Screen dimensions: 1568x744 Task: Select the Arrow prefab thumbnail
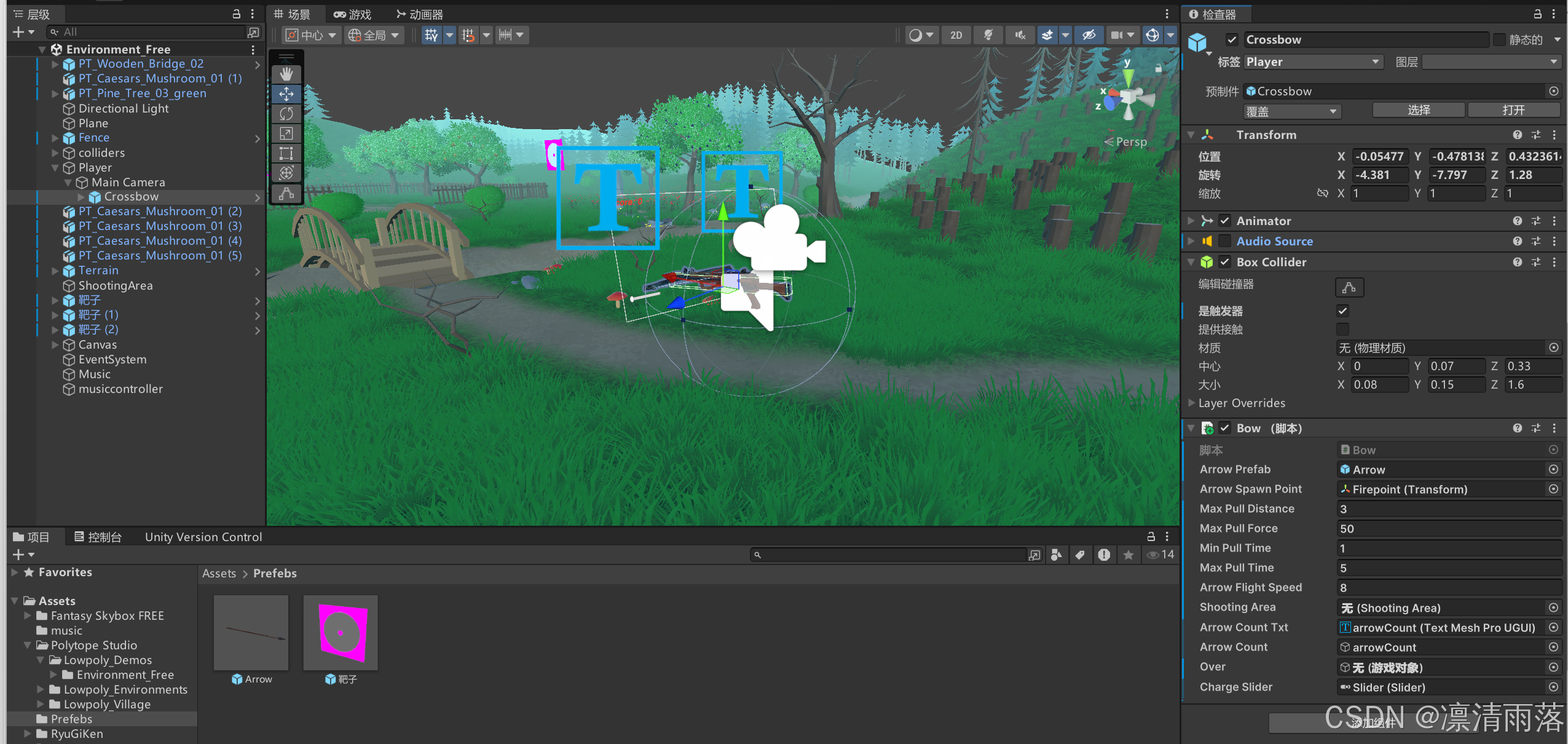pos(251,633)
